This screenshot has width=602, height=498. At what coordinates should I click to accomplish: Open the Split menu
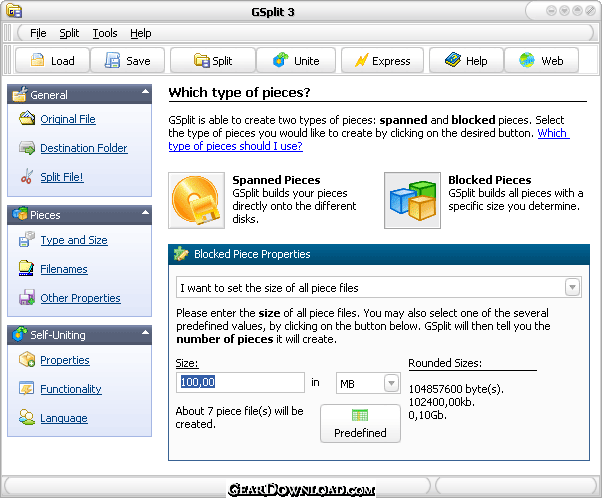point(69,33)
